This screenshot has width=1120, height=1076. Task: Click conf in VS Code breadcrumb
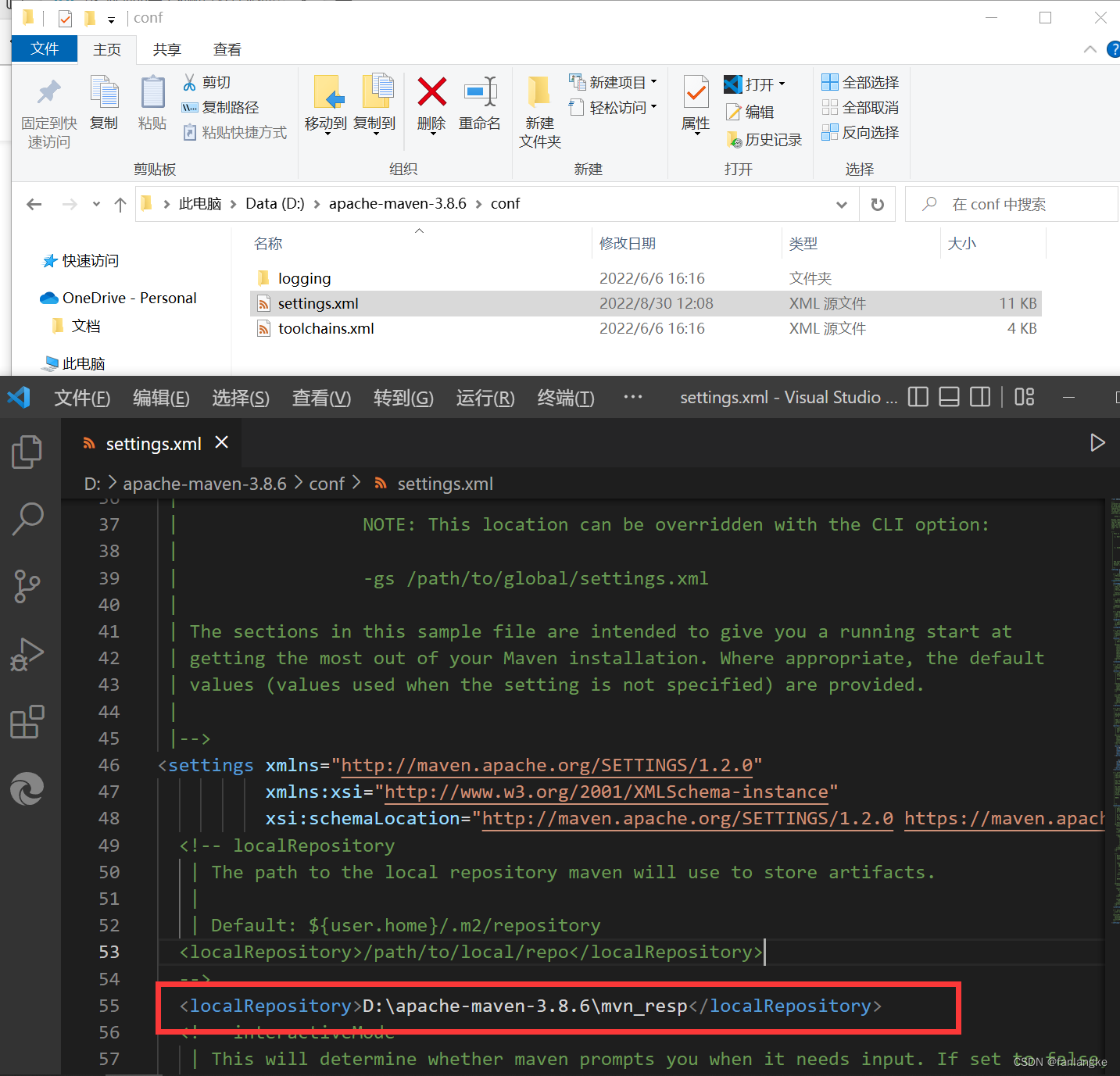point(327,484)
